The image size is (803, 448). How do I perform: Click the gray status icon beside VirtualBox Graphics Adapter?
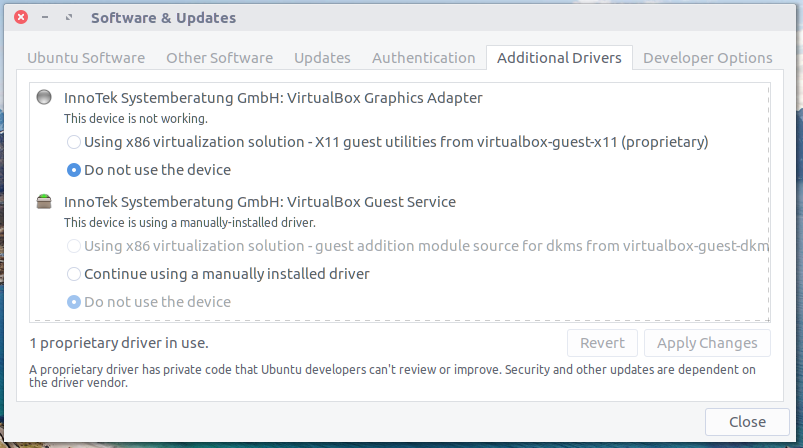coord(44,97)
